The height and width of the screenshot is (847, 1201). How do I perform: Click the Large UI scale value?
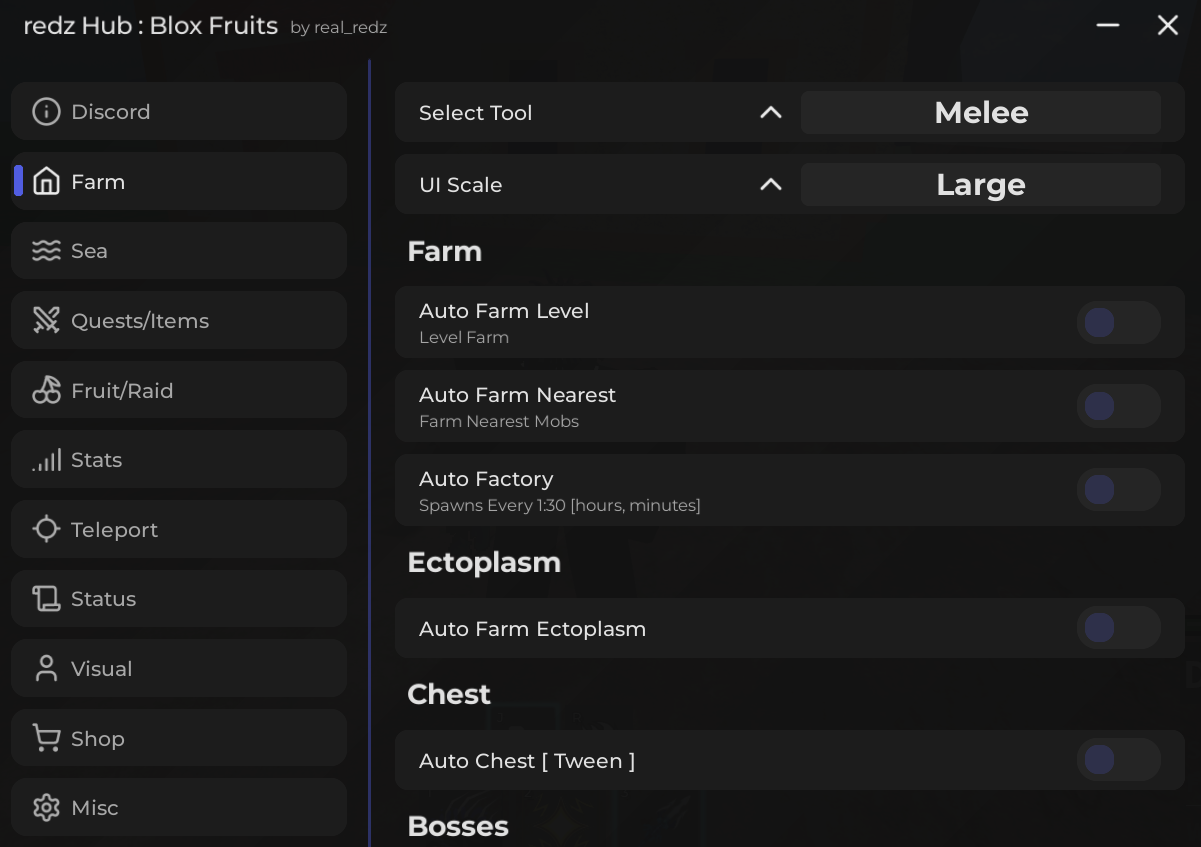point(980,185)
